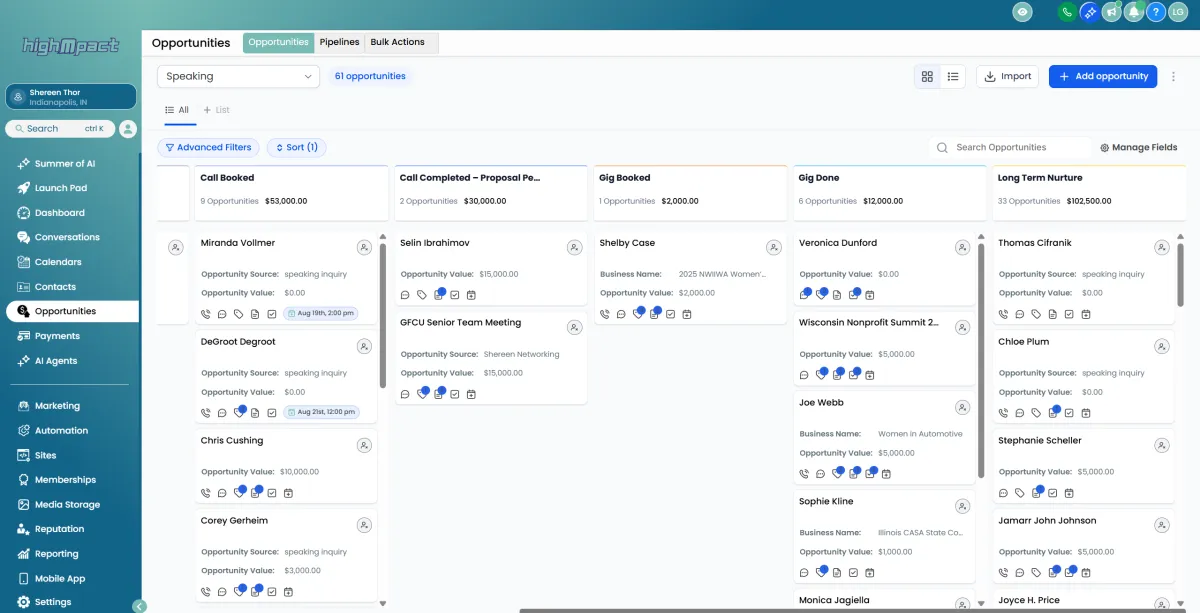Open the Speaking pipeline dropdown

pos(238,76)
